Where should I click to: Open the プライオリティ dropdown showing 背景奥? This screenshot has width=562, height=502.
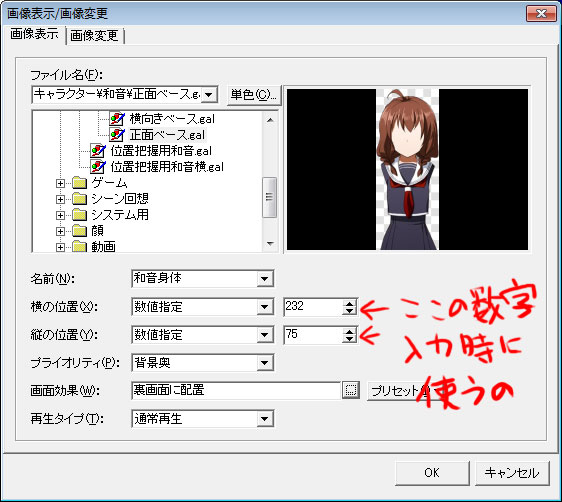pyautogui.click(x=265, y=363)
